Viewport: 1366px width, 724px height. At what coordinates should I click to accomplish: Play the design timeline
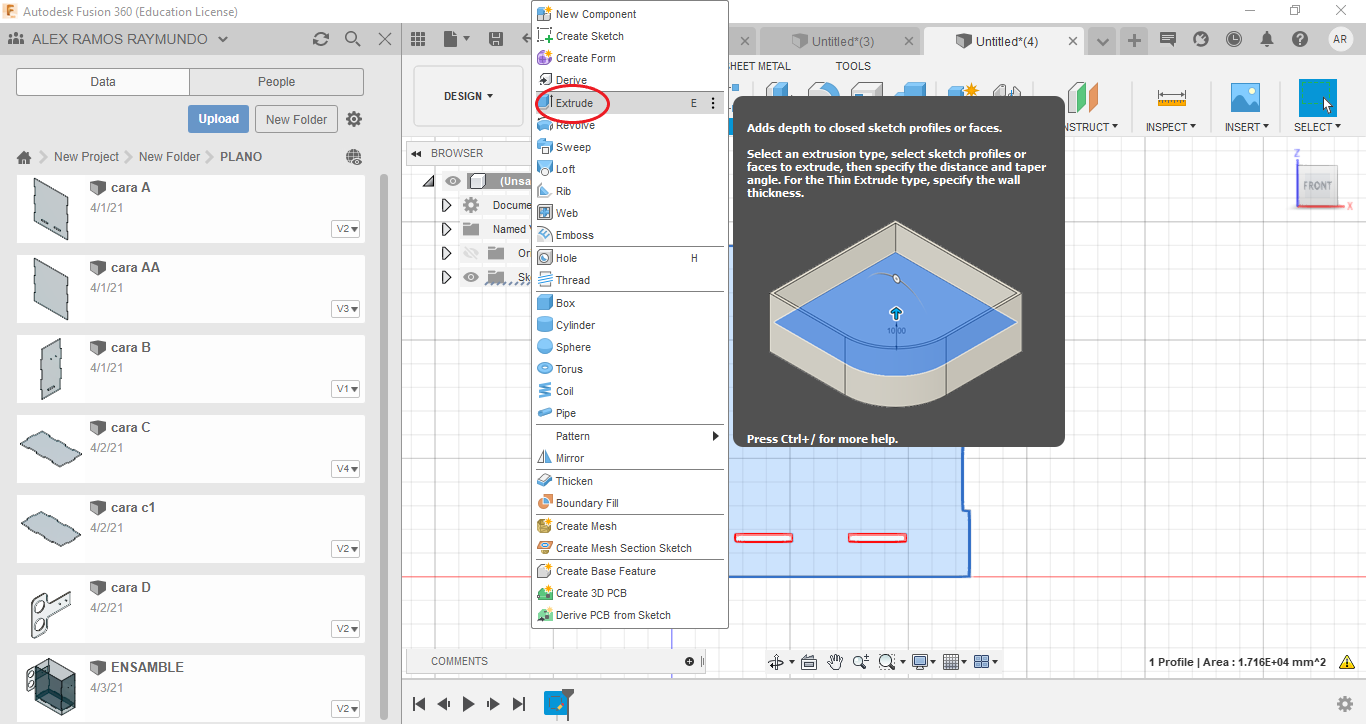pyautogui.click(x=468, y=704)
